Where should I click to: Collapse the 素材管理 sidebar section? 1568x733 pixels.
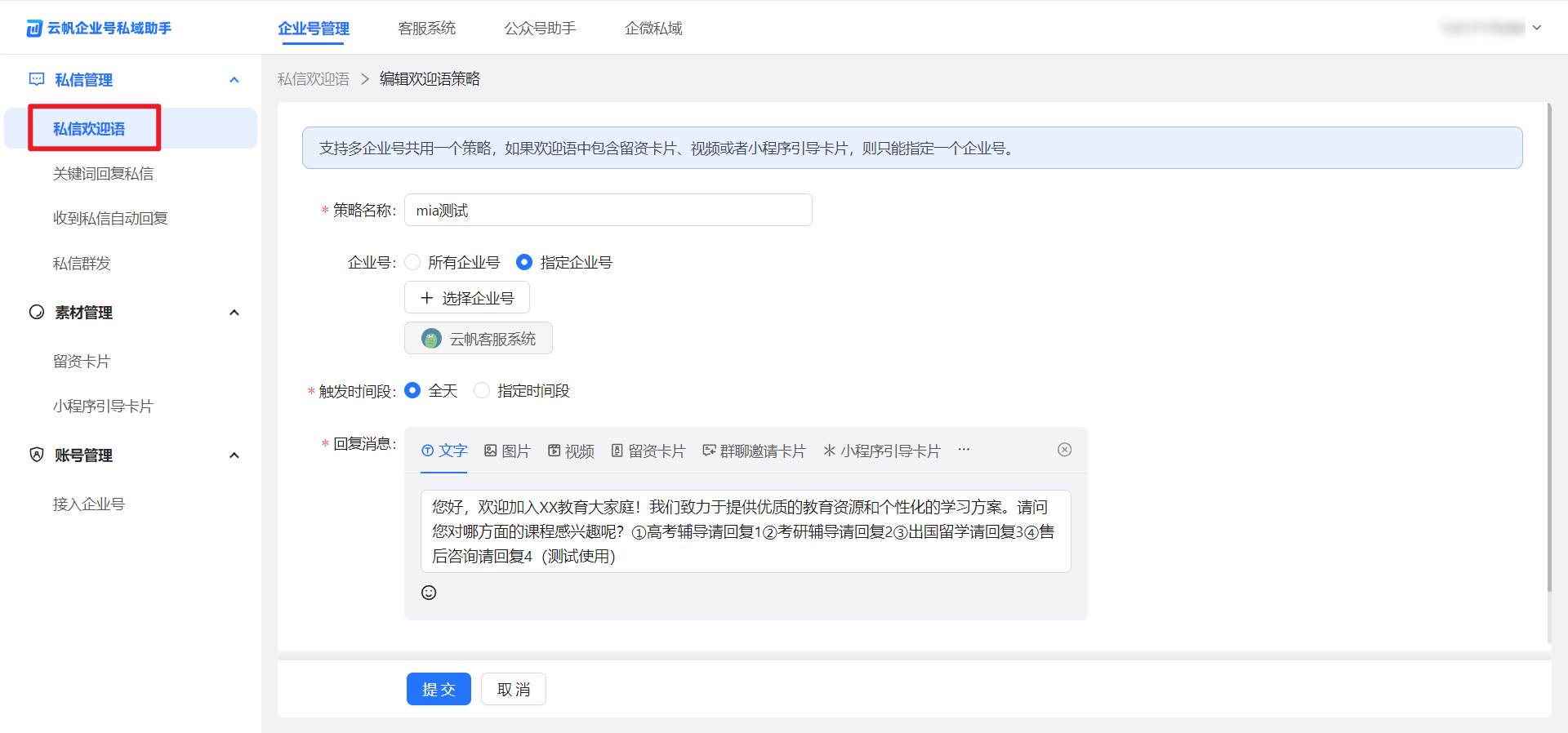[234, 313]
